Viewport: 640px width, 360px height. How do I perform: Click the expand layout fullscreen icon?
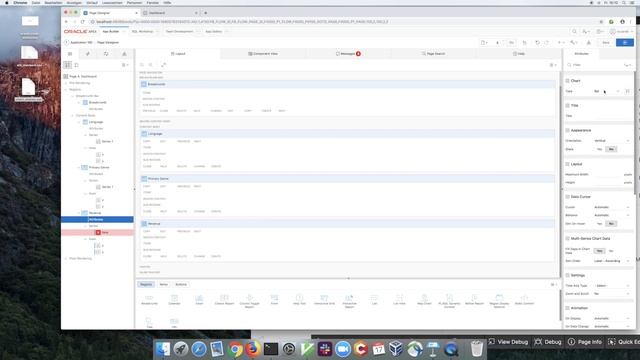click(x=164, y=65)
